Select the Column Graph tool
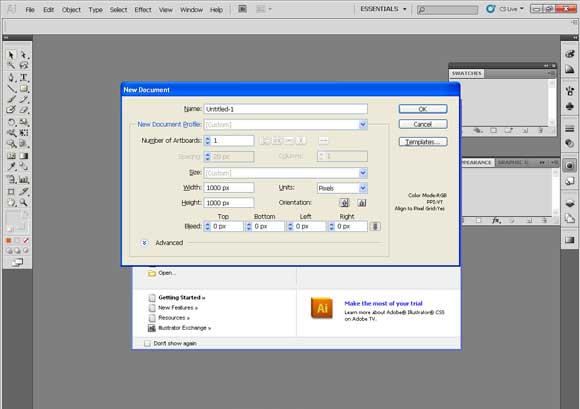Screen dimensions: 580x409 click(24, 180)
